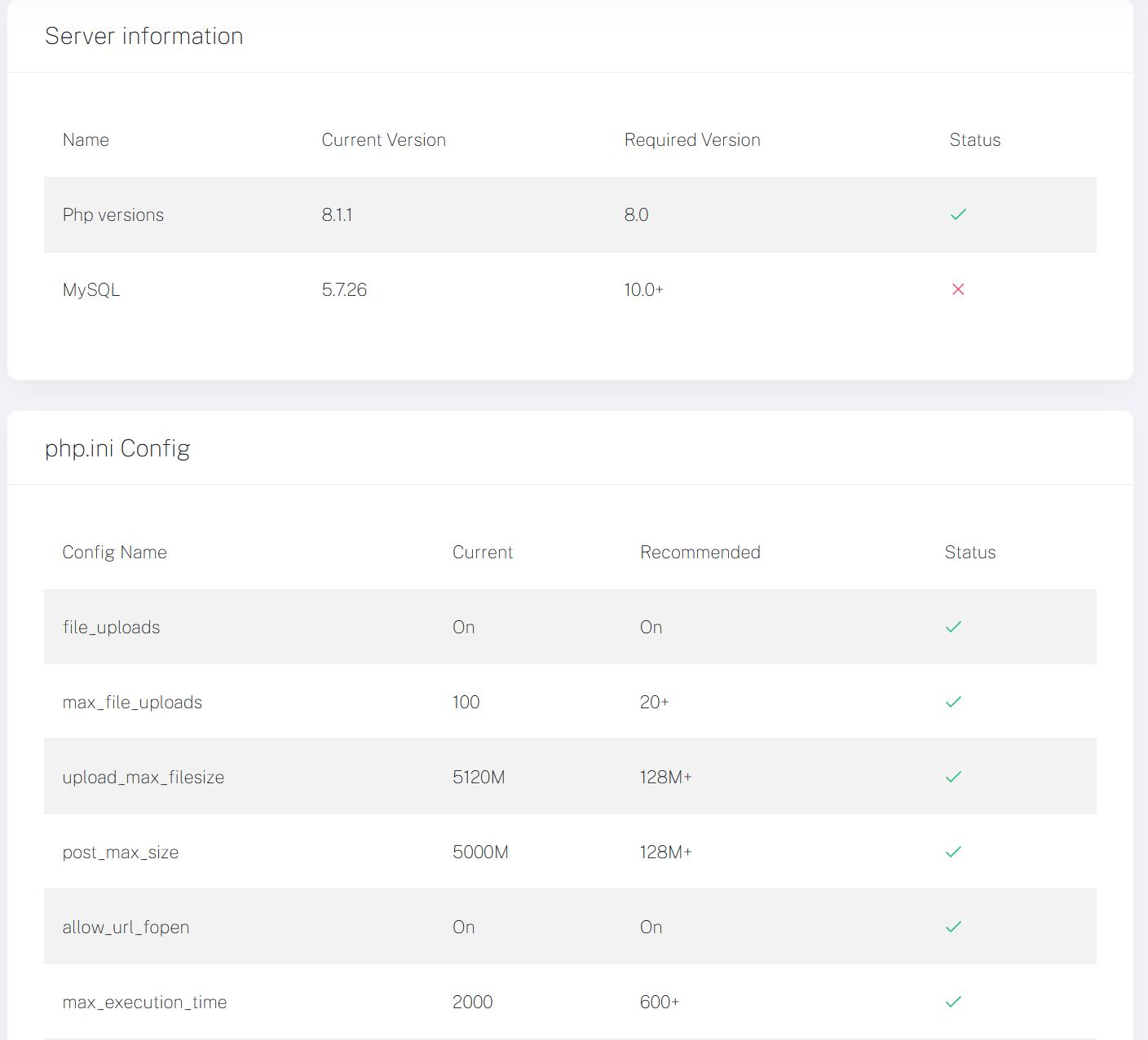Click the max_execution_time config name
Viewport: 1148px width, 1040px height.
click(x=144, y=1003)
